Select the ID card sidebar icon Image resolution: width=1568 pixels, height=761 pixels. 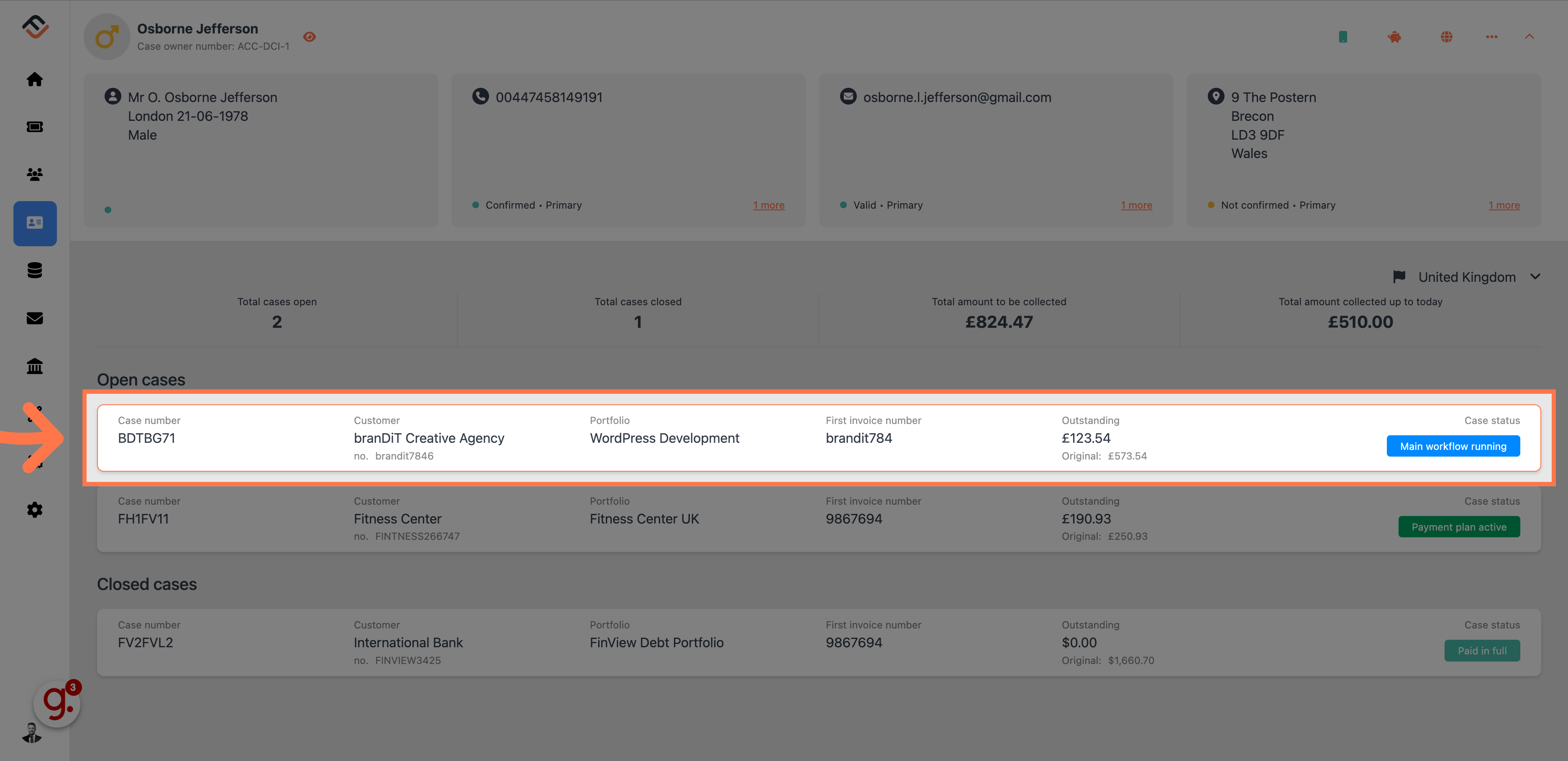[35, 223]
